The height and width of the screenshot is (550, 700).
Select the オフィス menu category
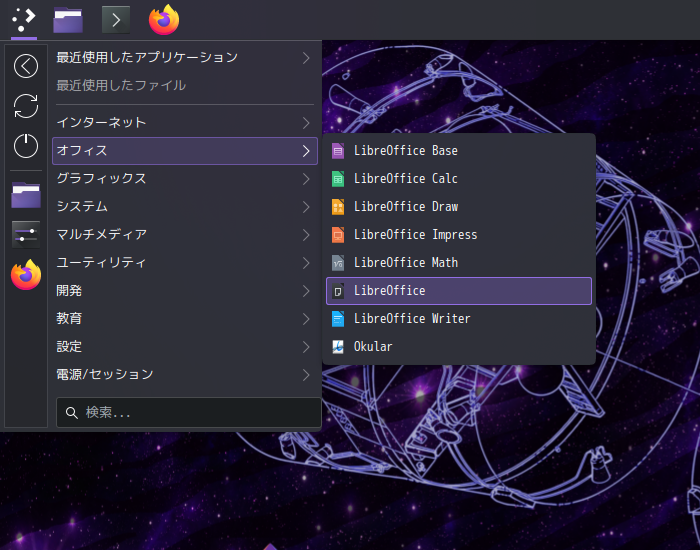click(185, 151)
